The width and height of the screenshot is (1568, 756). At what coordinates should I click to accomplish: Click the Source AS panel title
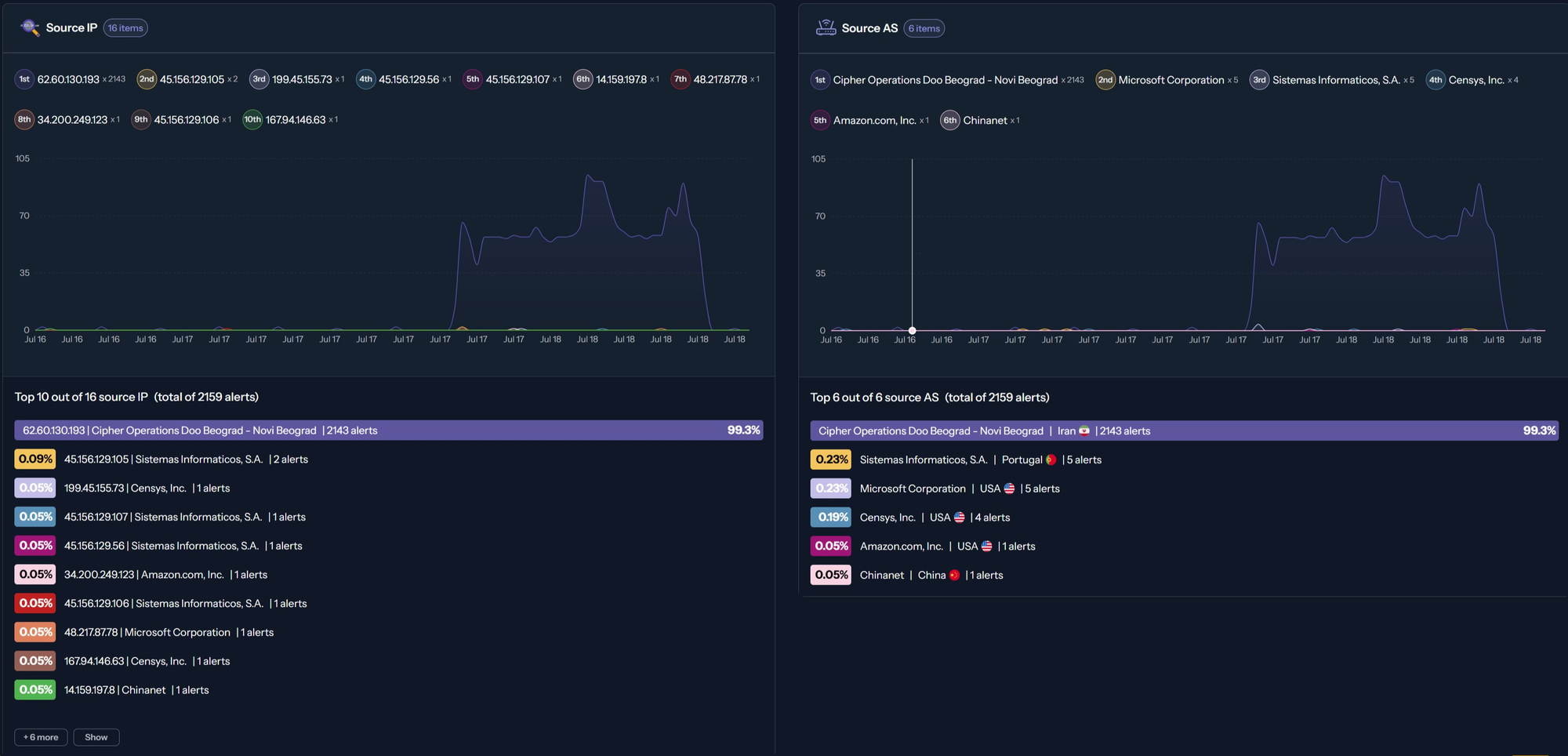click(x=869, y=28)
